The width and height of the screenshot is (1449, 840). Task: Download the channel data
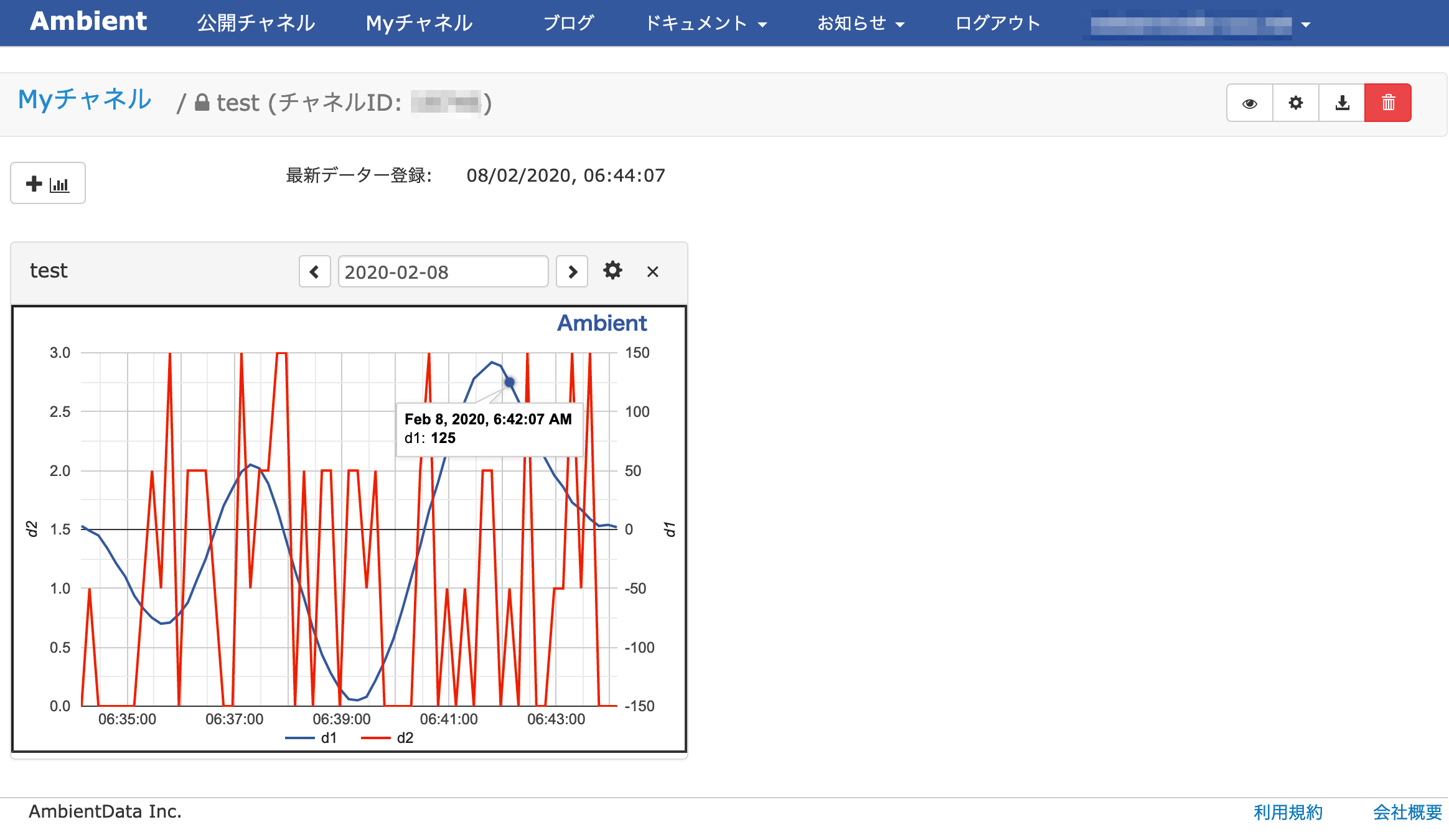click(x=1341, y=103)
